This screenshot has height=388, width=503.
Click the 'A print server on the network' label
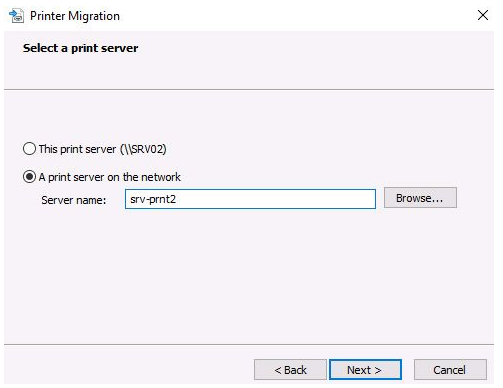[x=110, y=177]
